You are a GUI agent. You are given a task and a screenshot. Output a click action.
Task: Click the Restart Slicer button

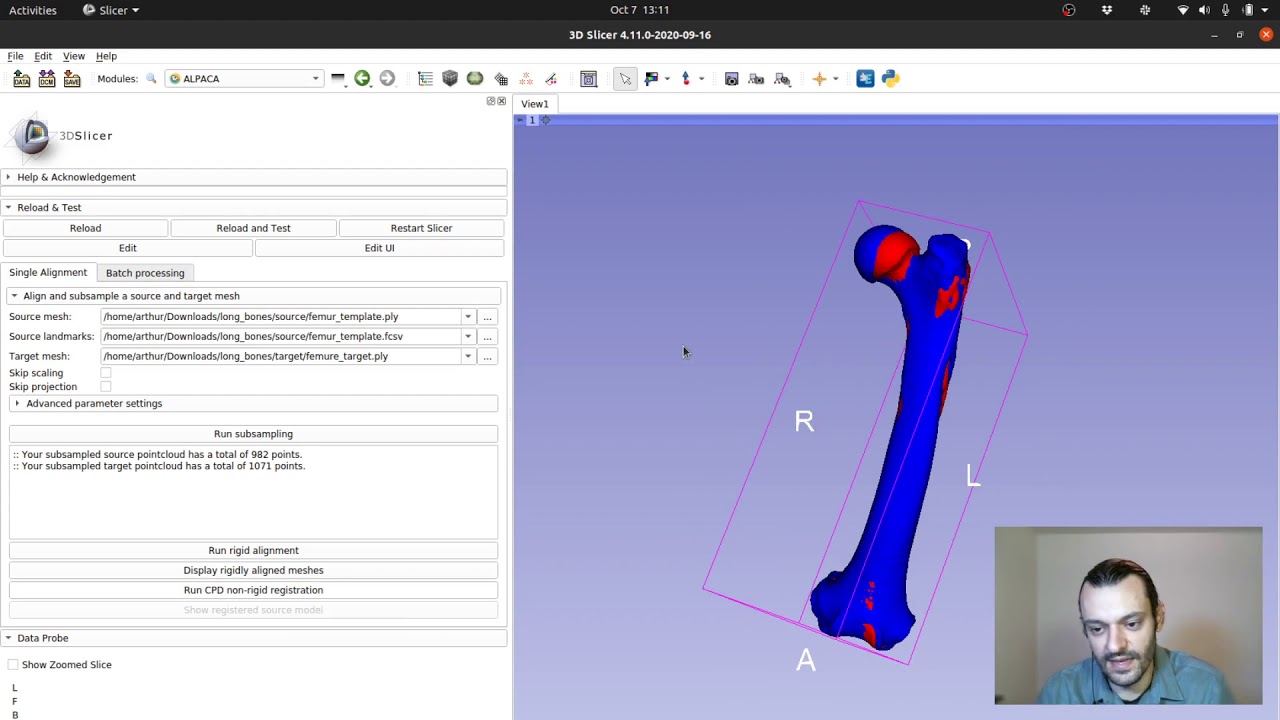pos(421,228)
